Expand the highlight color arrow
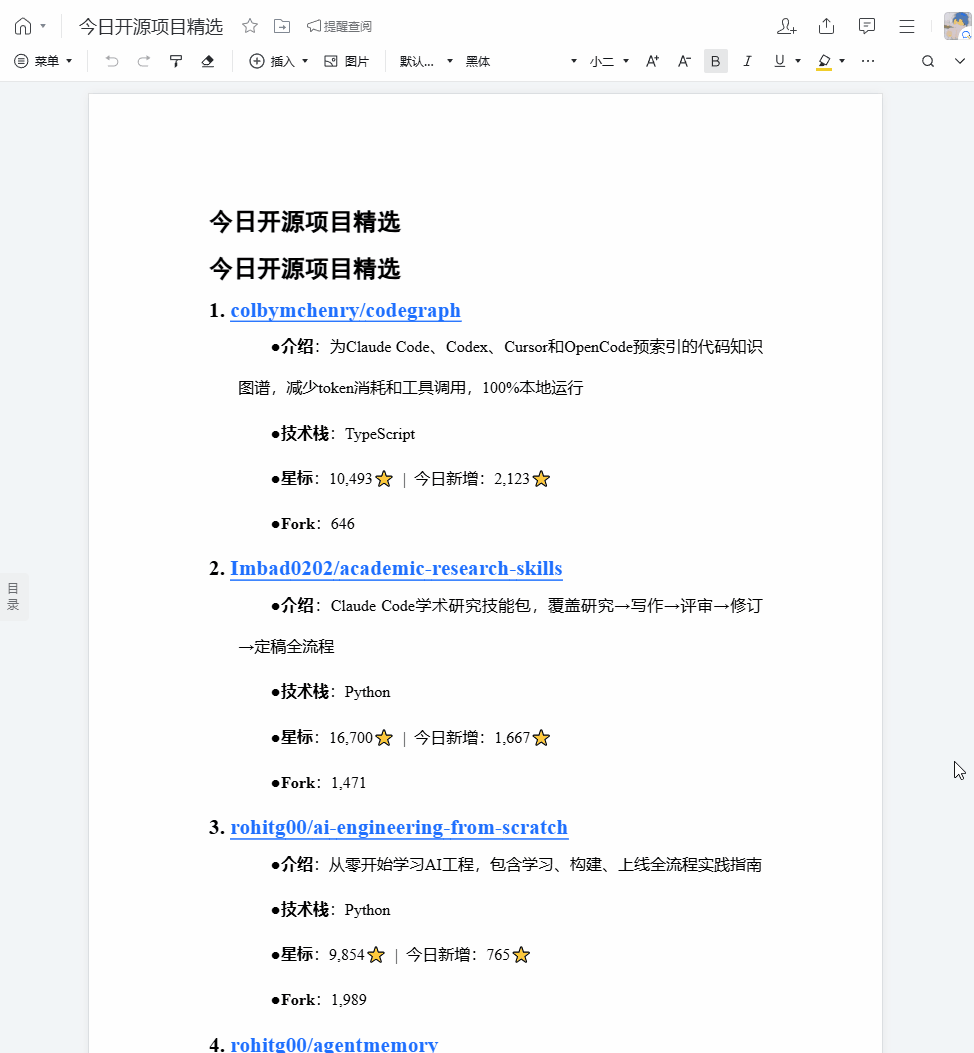Viewport: 974px width, 1053px height. [x=842, y=61]
